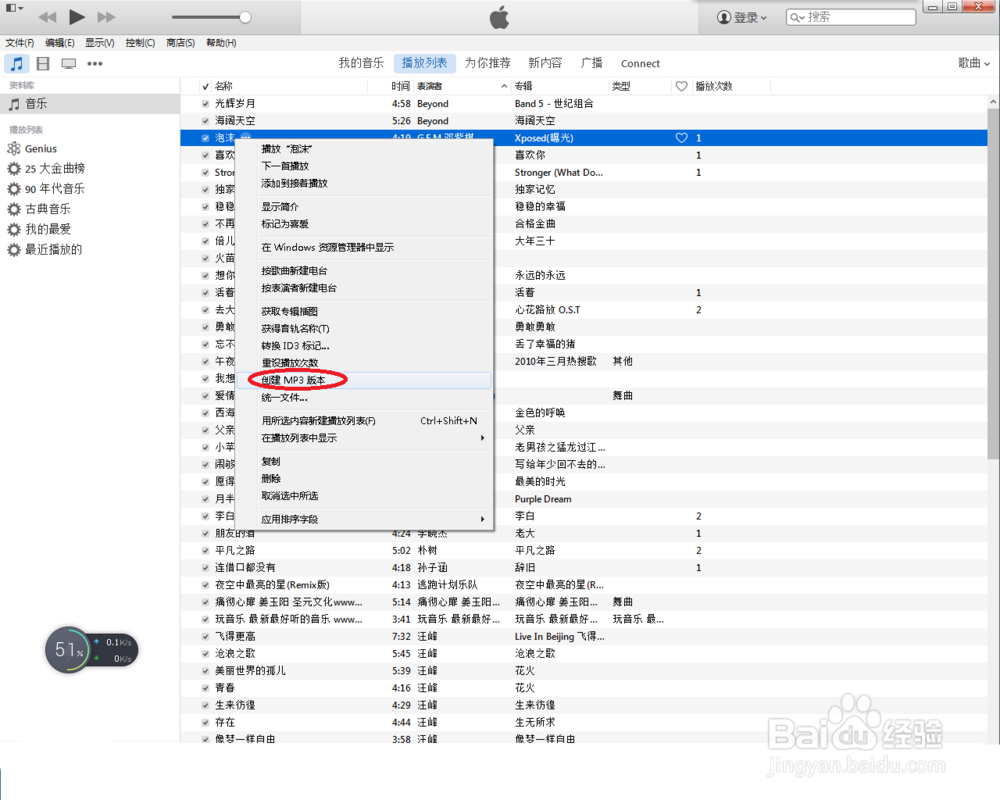The image size is (1000, 800).
Task: Open the 文件(F) menu
Action: [20, 43]
